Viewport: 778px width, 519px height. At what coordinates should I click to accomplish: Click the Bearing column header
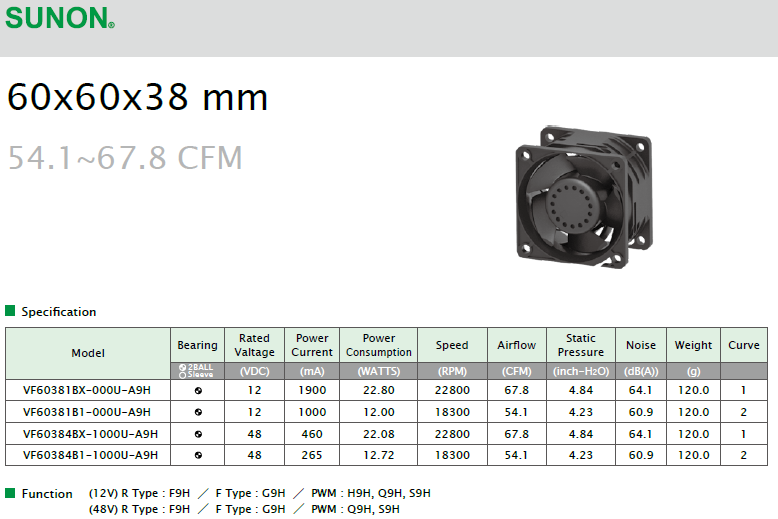pyautogui.click(x=197, y=345)
